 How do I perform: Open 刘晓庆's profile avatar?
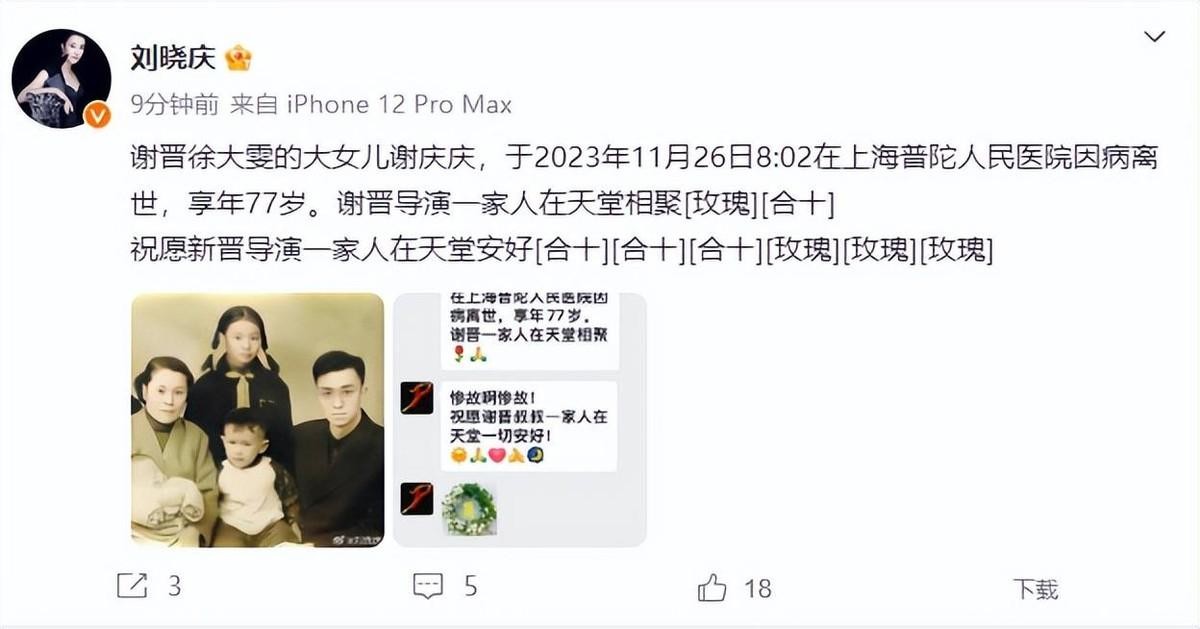62,78
